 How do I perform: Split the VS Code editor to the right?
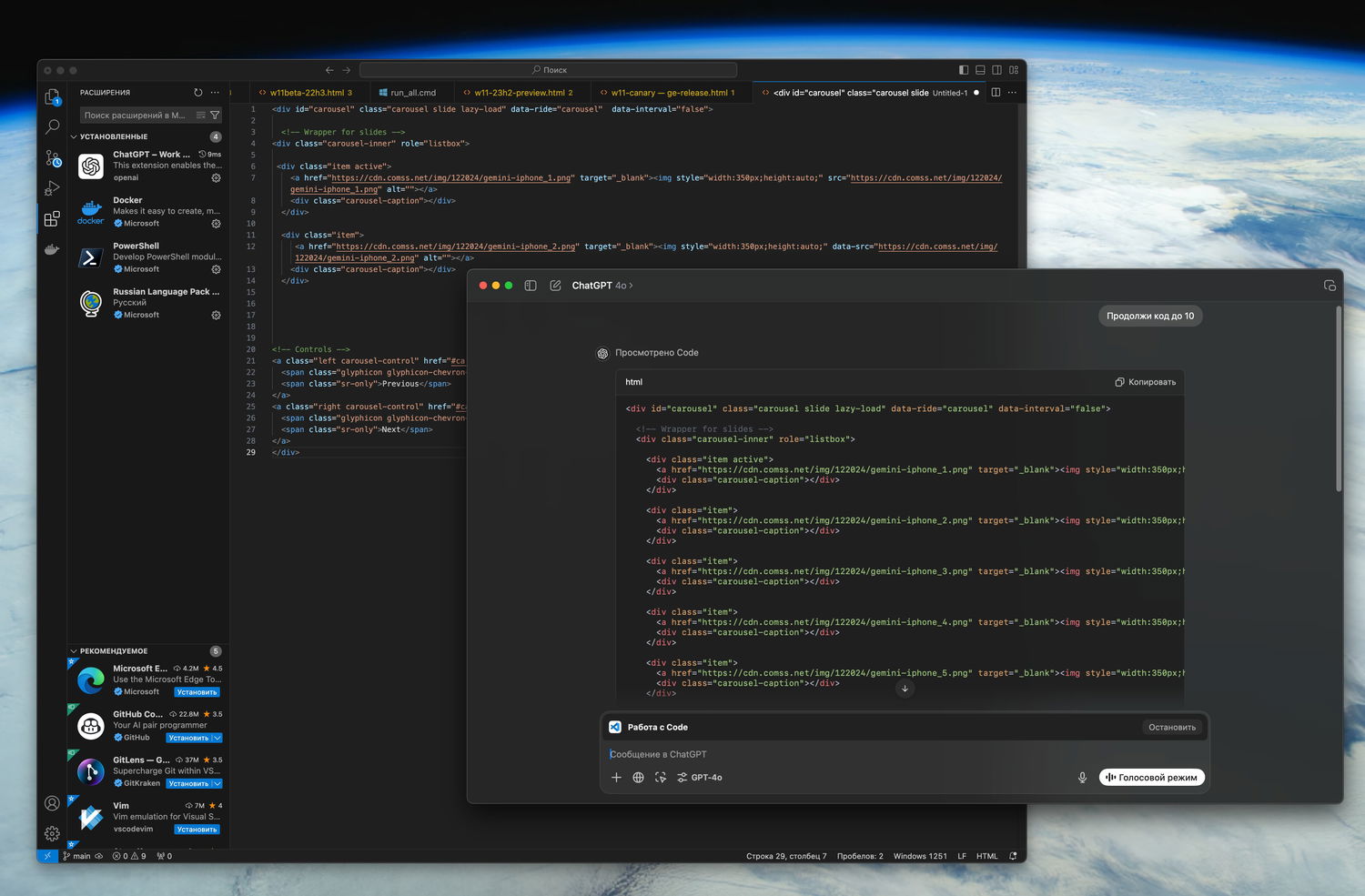(996, 93)
